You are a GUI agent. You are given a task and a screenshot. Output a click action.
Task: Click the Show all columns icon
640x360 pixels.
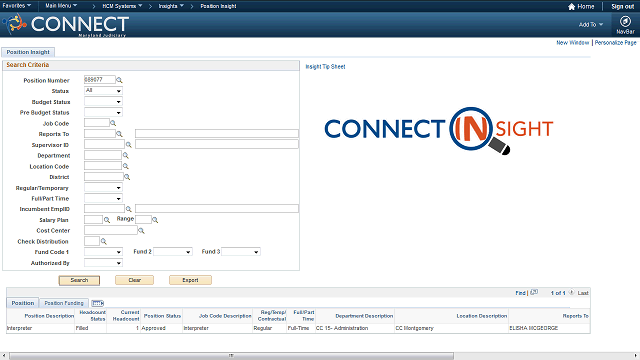click(98, 303)
